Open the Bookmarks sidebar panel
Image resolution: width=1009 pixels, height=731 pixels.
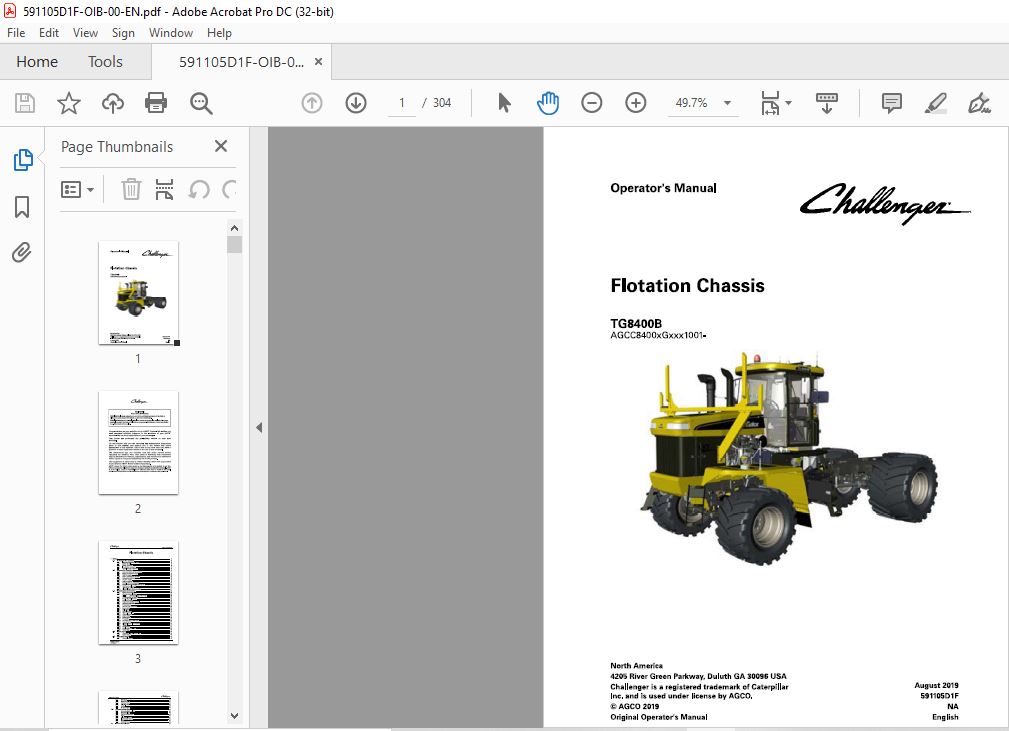(22, 207)
